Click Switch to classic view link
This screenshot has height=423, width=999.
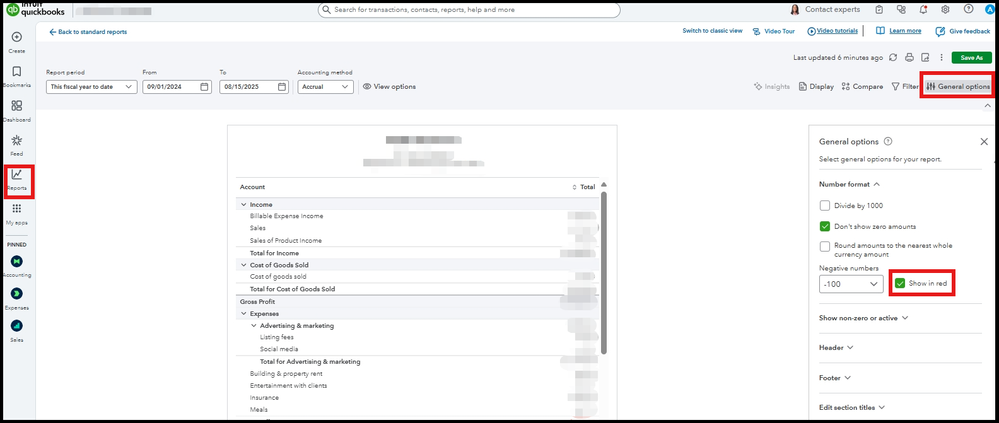(712, 31)
